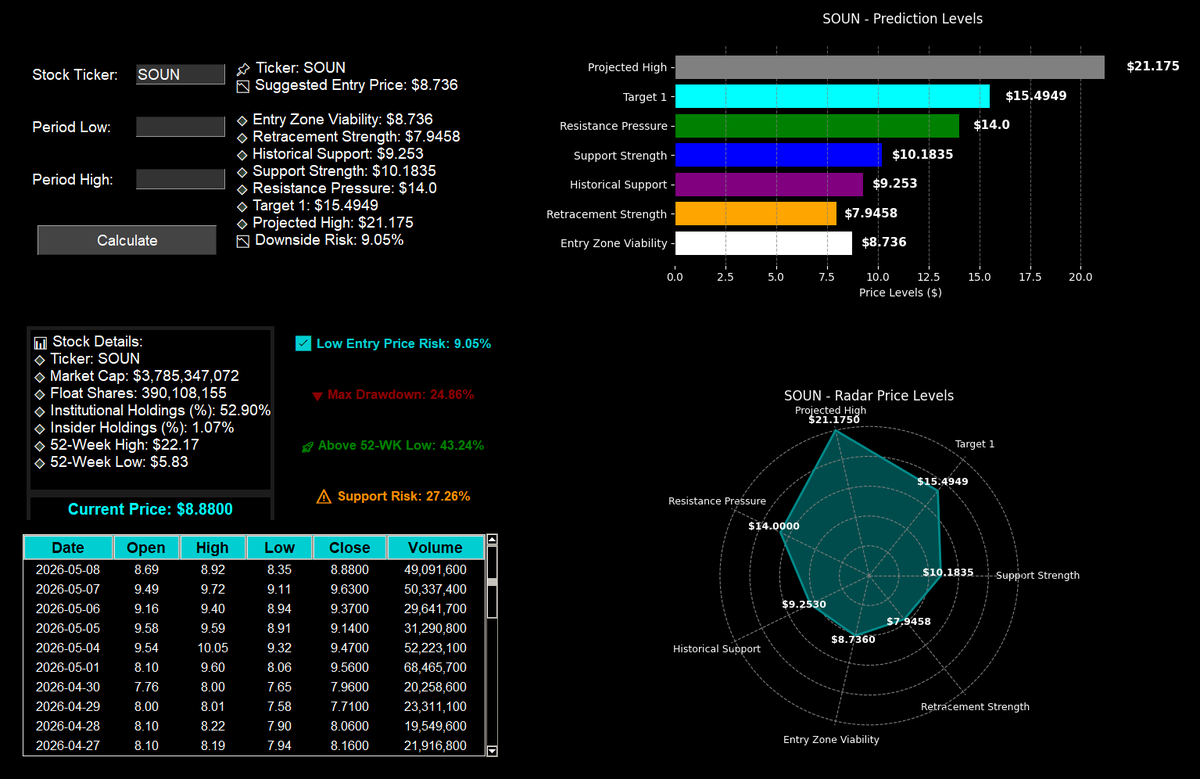
Task: Click the pin icon next to Ticker: SOUN
Action: [x=243, y=69]
